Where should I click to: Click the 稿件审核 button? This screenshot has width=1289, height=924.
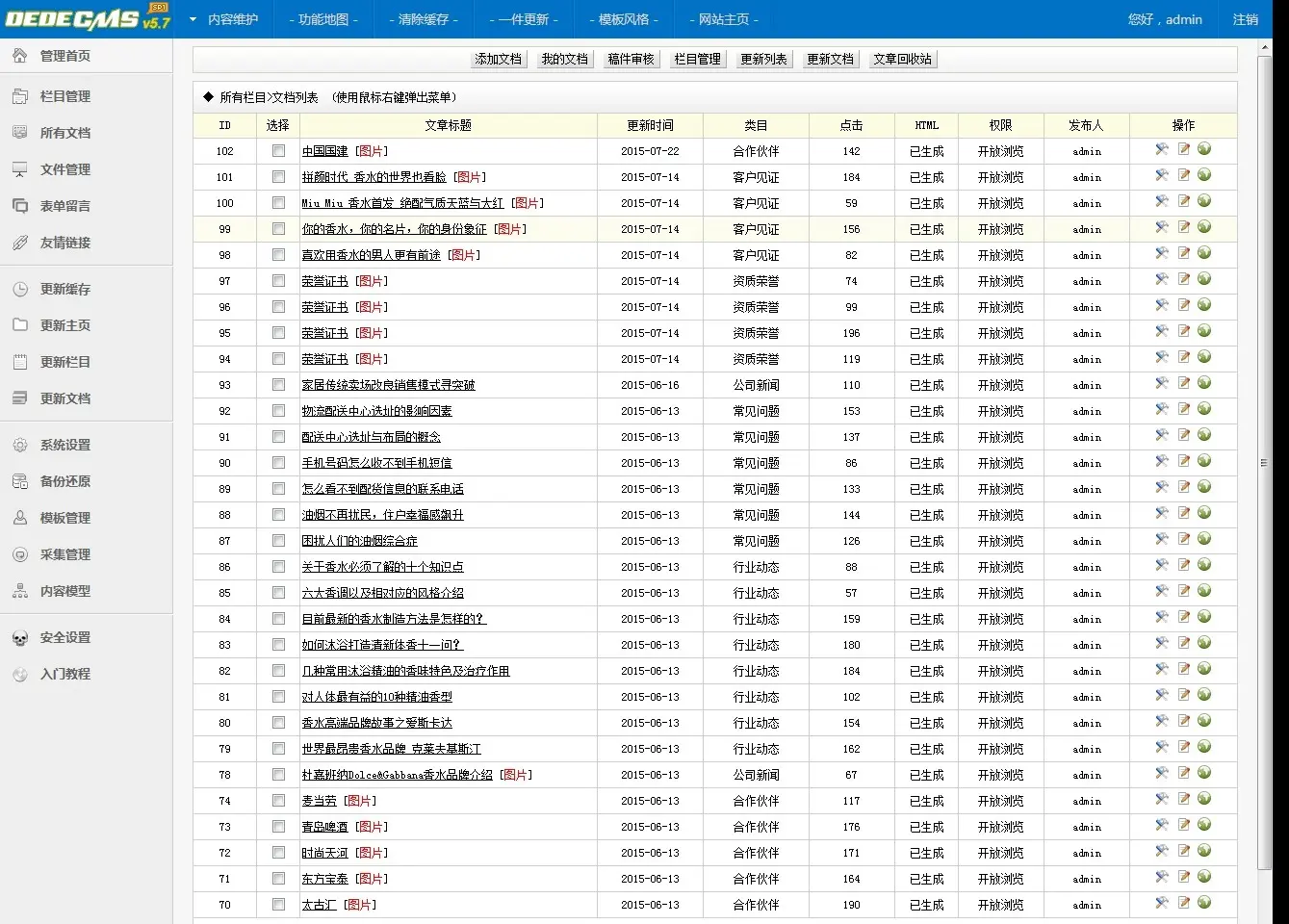pos(631,59)
